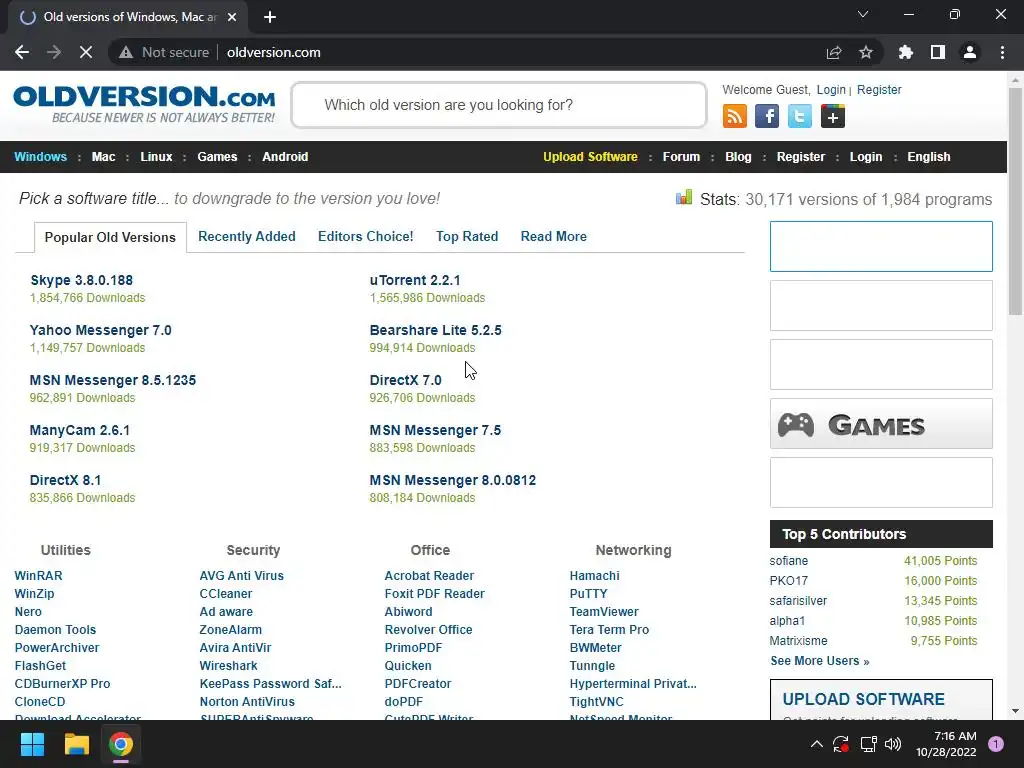
Task: Click Register link beside Welcome Guest
Action: 879,89
